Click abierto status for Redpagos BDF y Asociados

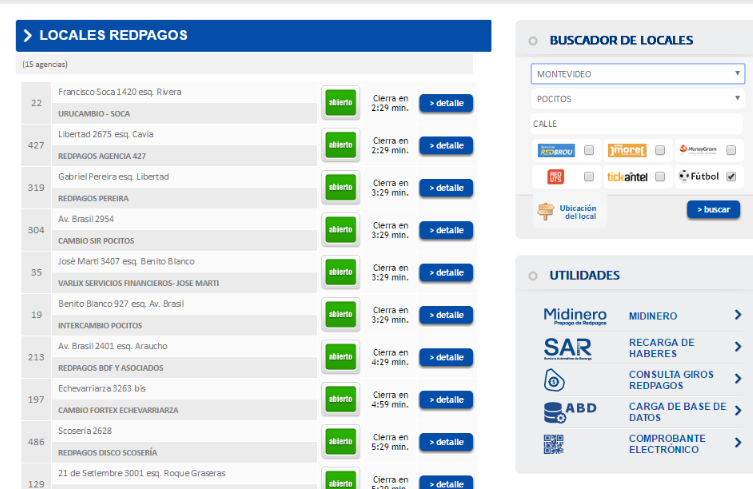[x=340, y=357]
